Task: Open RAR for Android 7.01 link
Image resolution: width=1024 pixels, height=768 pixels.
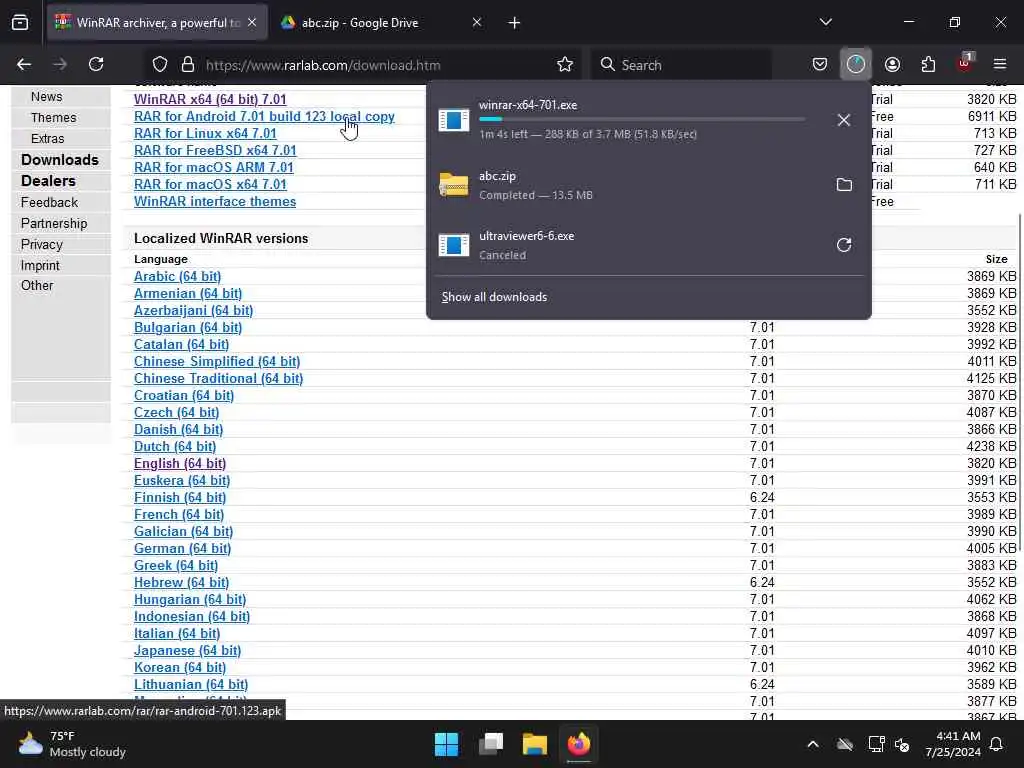Action: (264, 116)
